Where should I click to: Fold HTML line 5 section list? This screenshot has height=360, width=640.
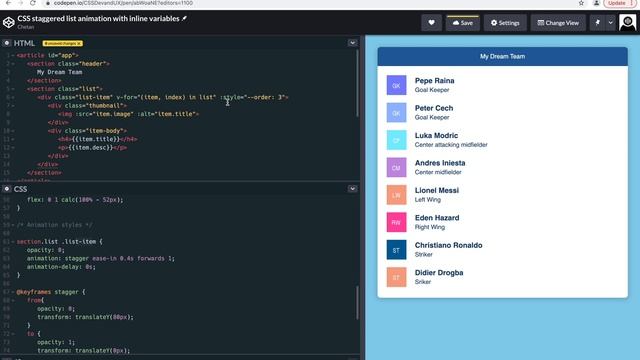click(13, 89)
